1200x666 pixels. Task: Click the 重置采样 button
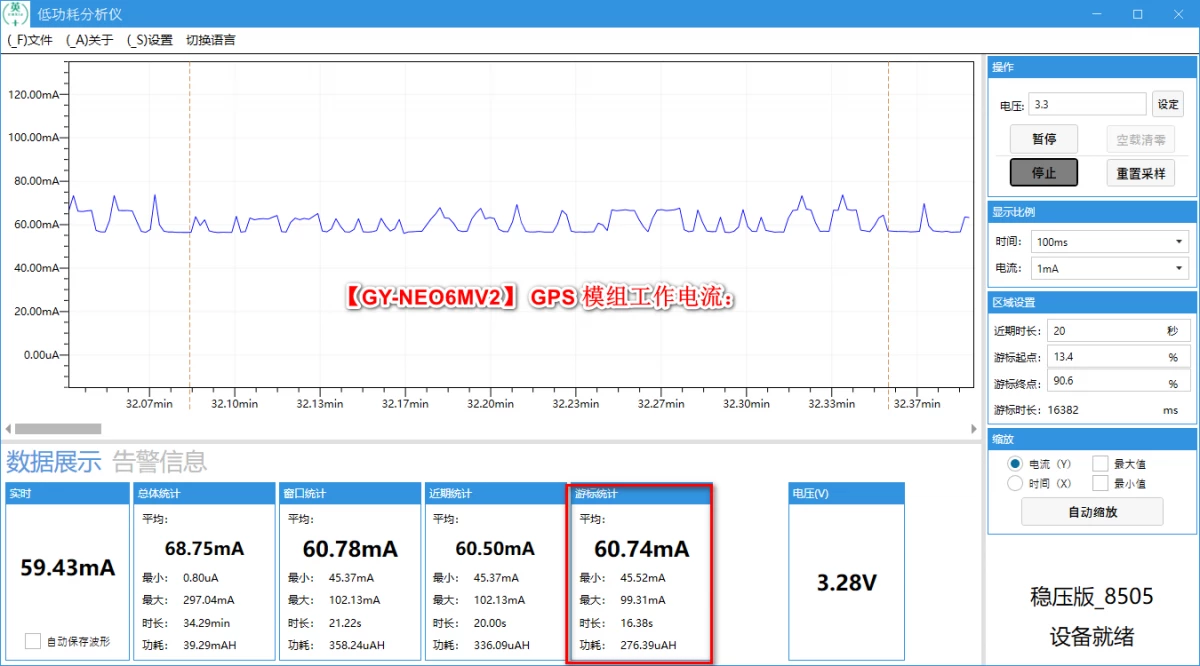point(1141,172)
